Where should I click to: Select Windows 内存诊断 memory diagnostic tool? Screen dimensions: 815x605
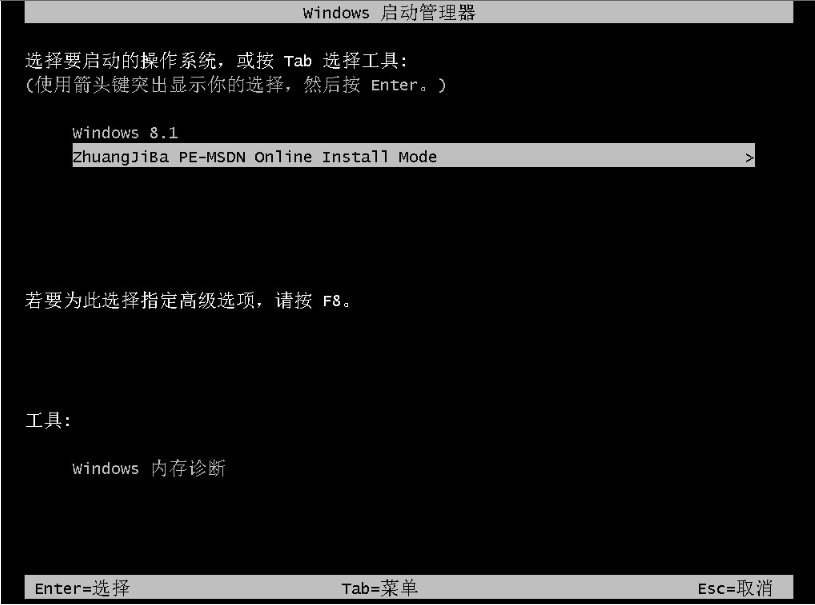click(149, 468)
